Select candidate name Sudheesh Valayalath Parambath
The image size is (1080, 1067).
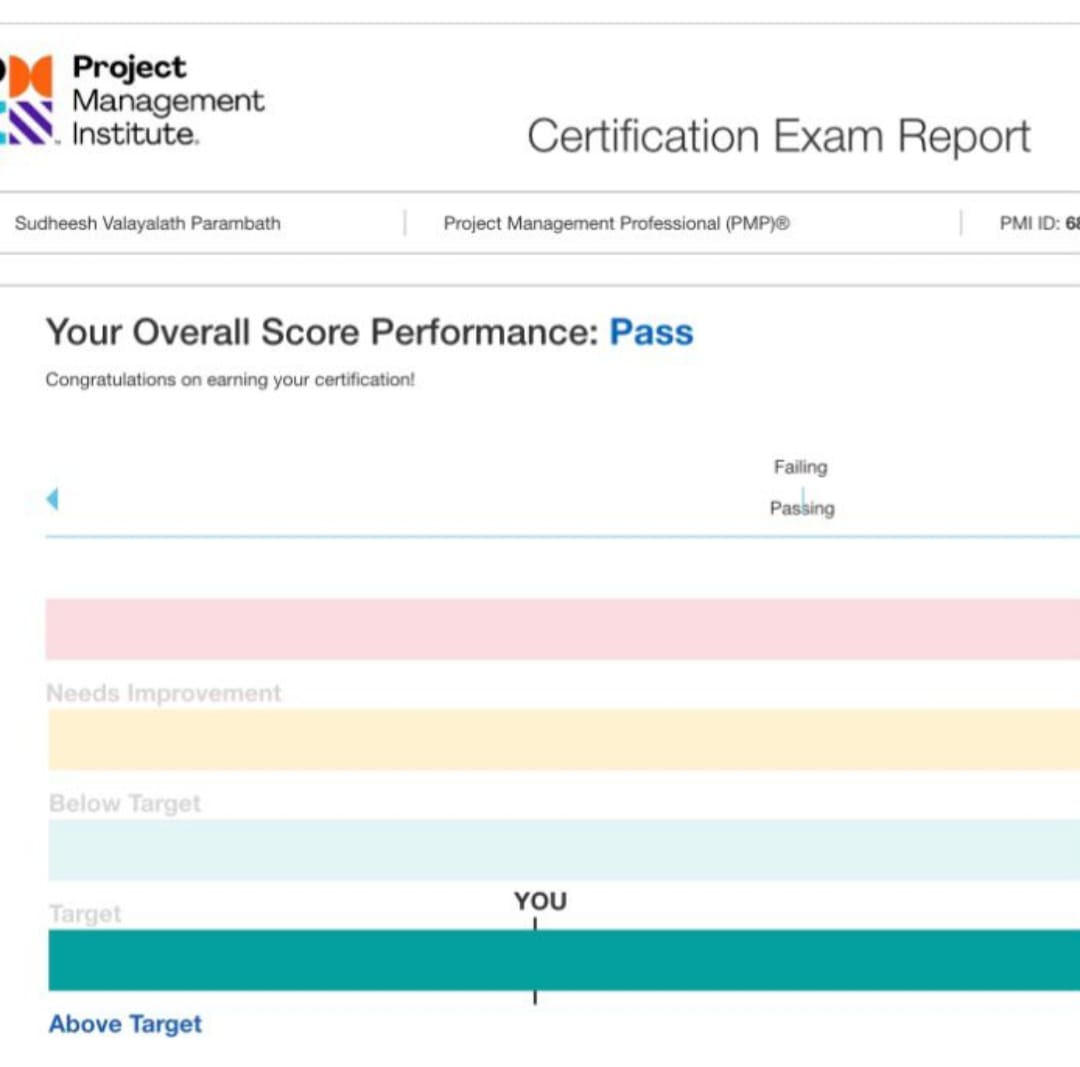tap(147, 224)
